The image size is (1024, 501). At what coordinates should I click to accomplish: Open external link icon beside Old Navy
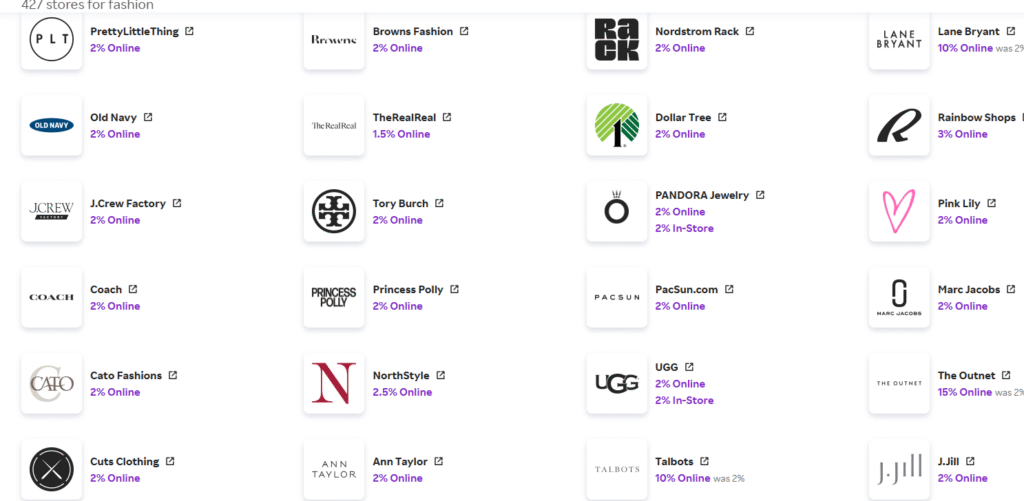[148, 117]
